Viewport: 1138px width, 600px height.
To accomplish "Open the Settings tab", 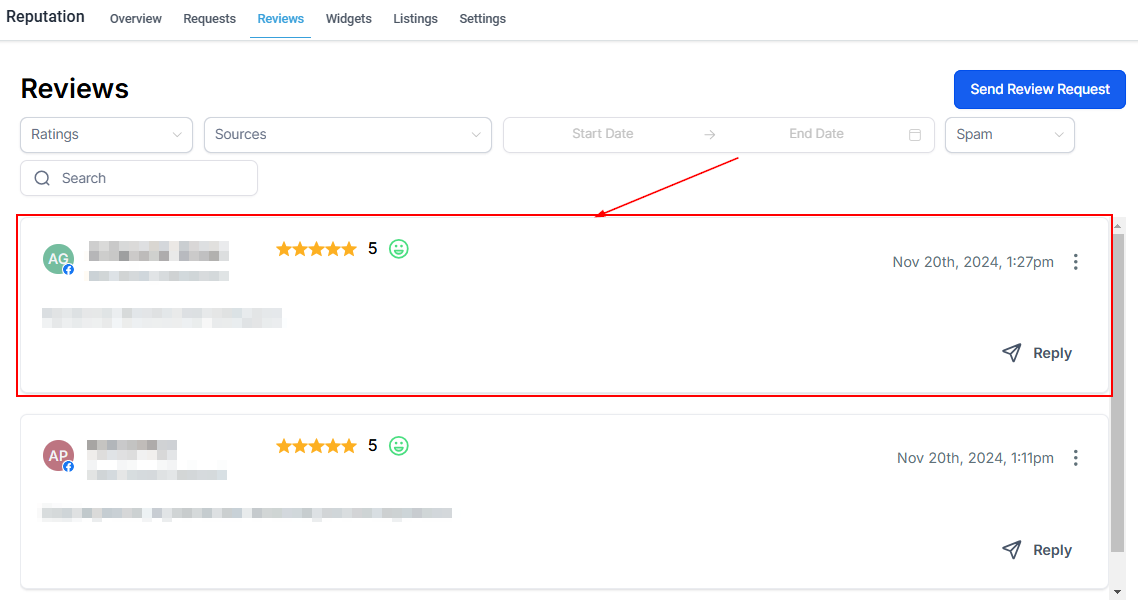I will [482, 19].
